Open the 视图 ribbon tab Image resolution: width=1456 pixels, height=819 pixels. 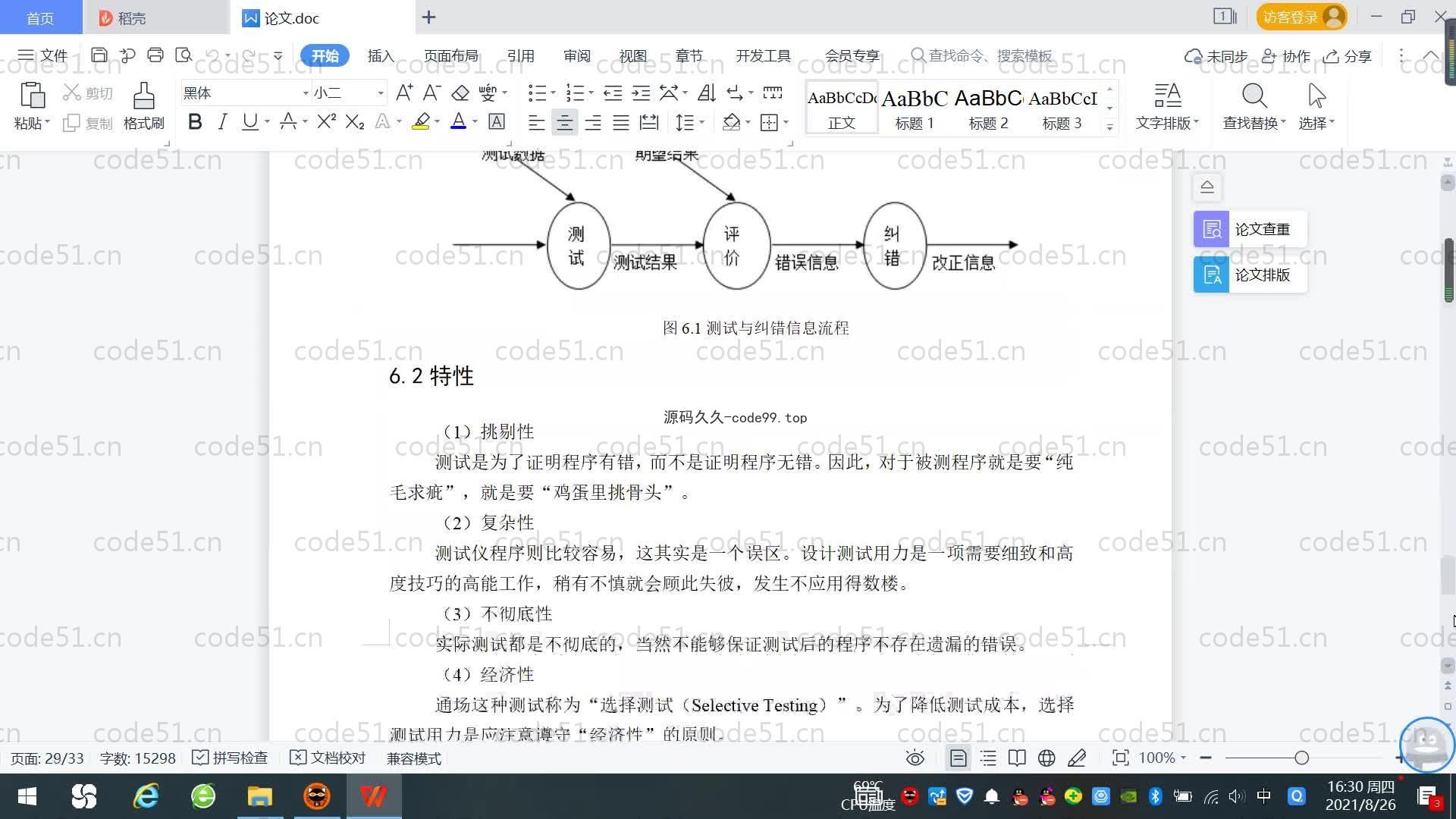pyautogui.click(x=632, y=55)
